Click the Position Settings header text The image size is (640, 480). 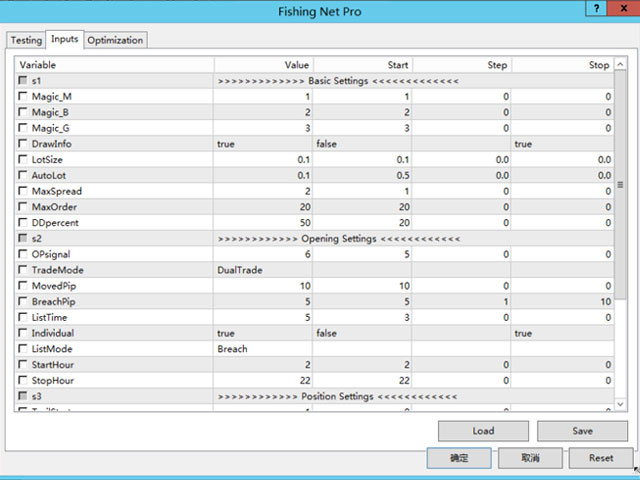tap(337, 396)
